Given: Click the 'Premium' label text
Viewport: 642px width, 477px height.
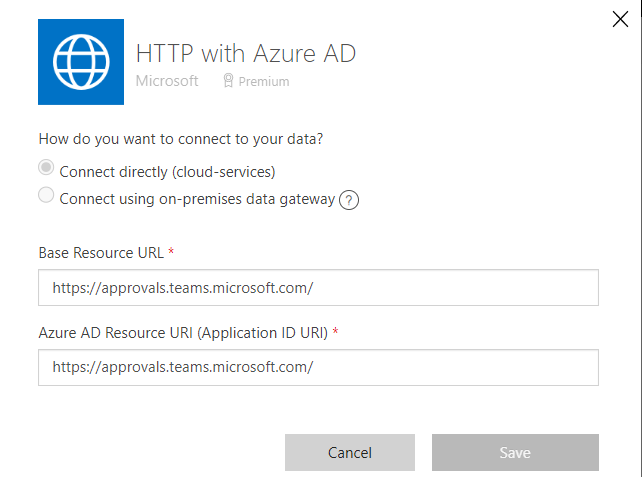Looking at the screenshot, I should pyautogui.click(x=264, y=81).
